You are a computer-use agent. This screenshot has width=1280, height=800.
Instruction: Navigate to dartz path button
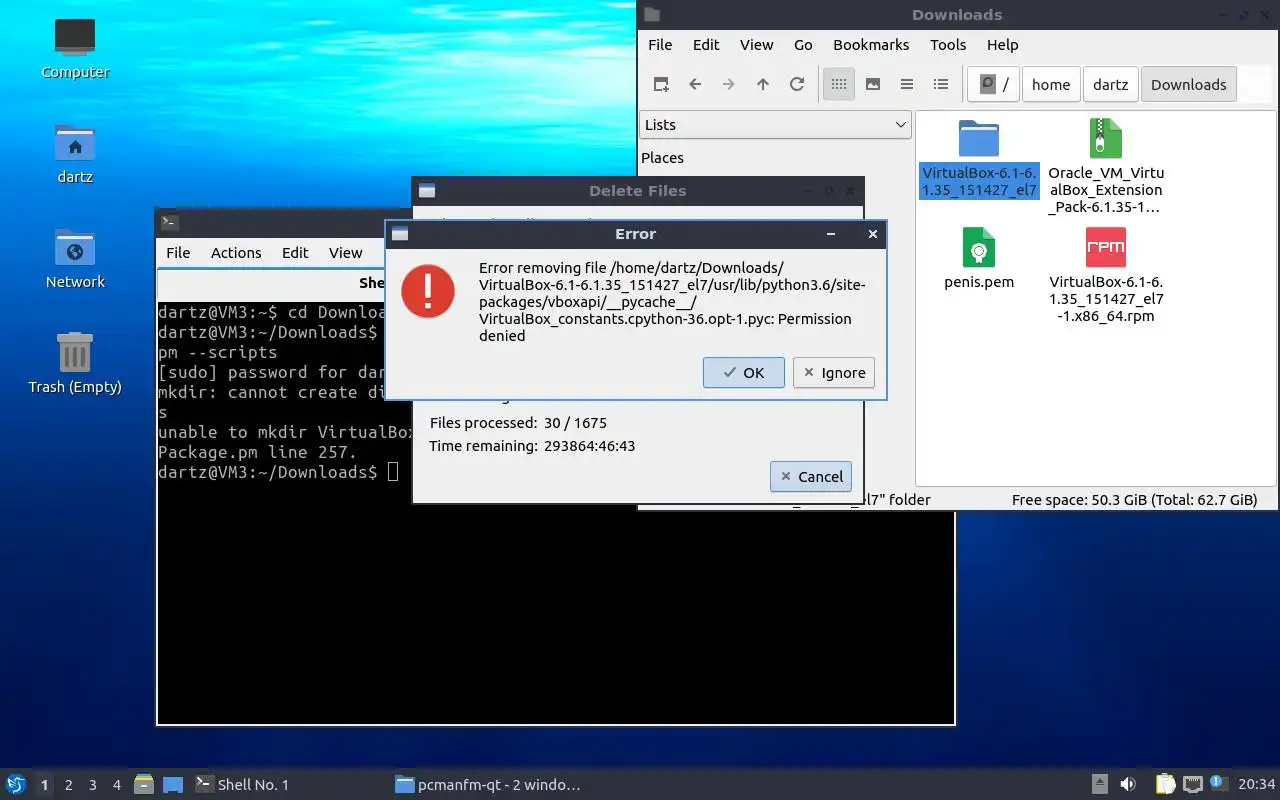[1110, 85]
